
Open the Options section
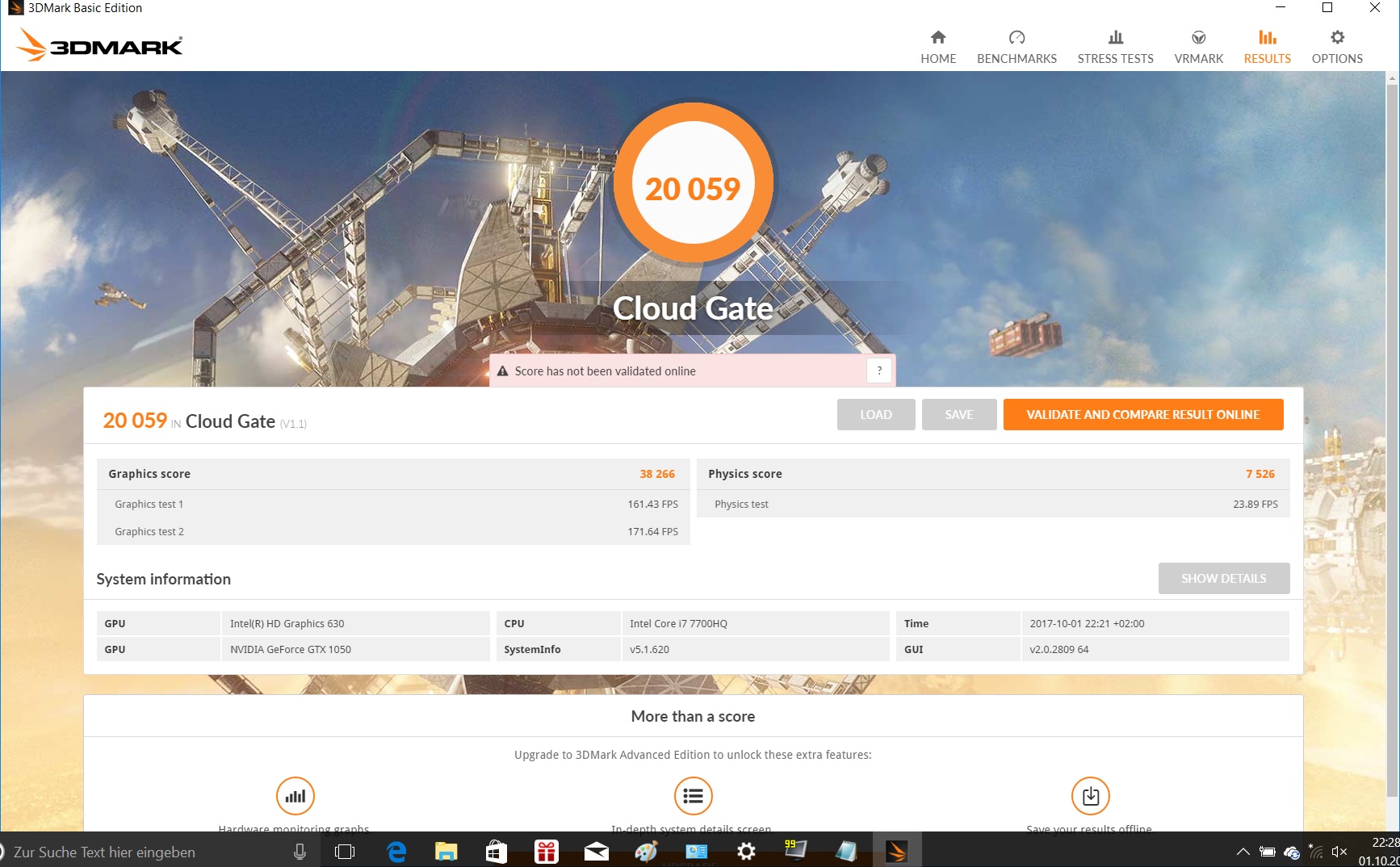click(x=1337, y=47)
